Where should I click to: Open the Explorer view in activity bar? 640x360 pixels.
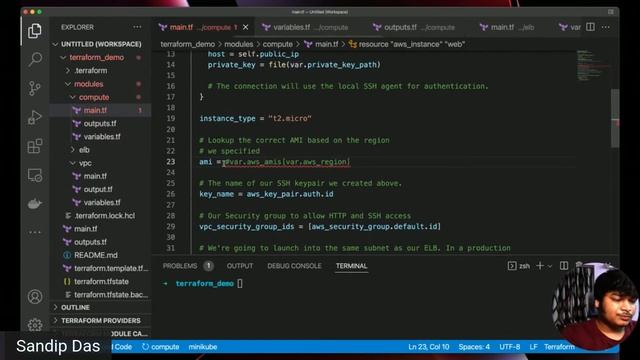[x=35, y=31]
